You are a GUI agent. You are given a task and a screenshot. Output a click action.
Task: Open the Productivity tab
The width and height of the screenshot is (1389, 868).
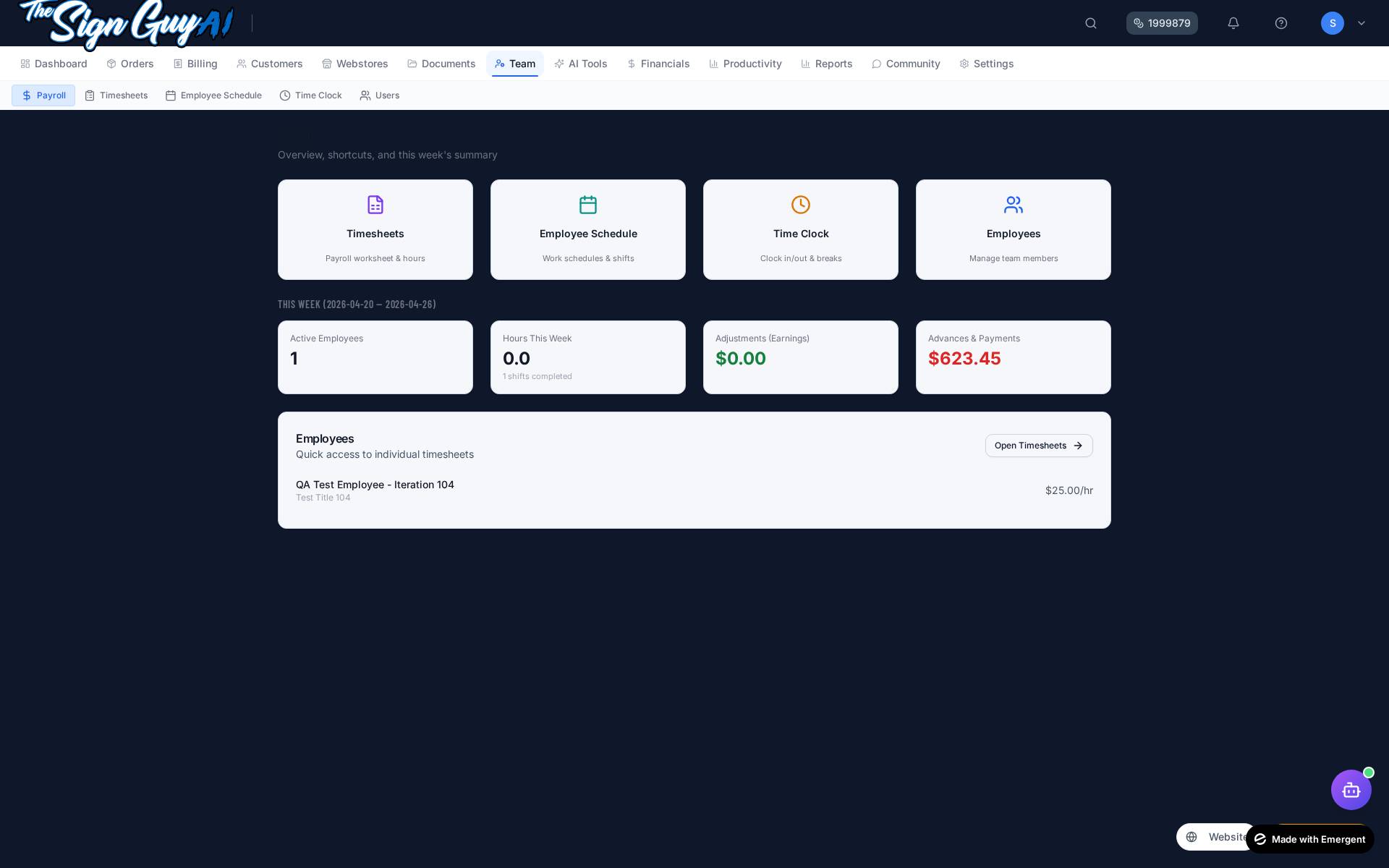pos(745,64)
